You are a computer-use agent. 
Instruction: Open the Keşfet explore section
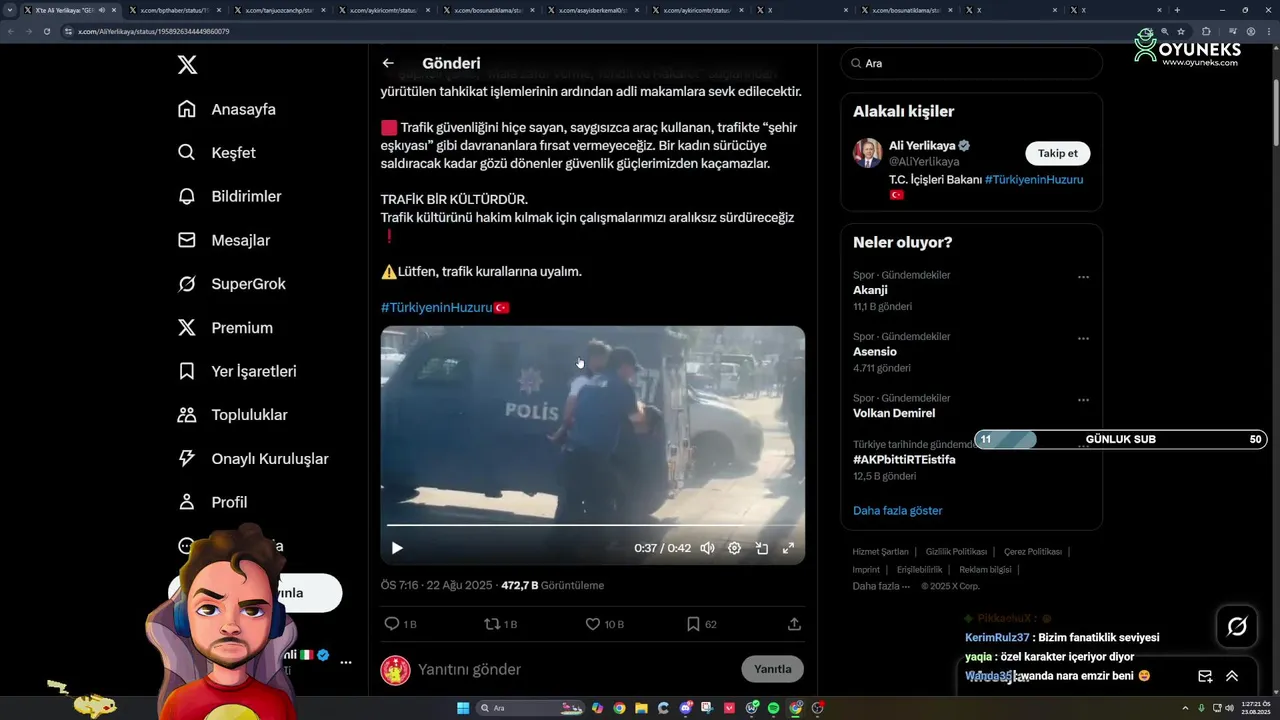(x=216, y=153)
